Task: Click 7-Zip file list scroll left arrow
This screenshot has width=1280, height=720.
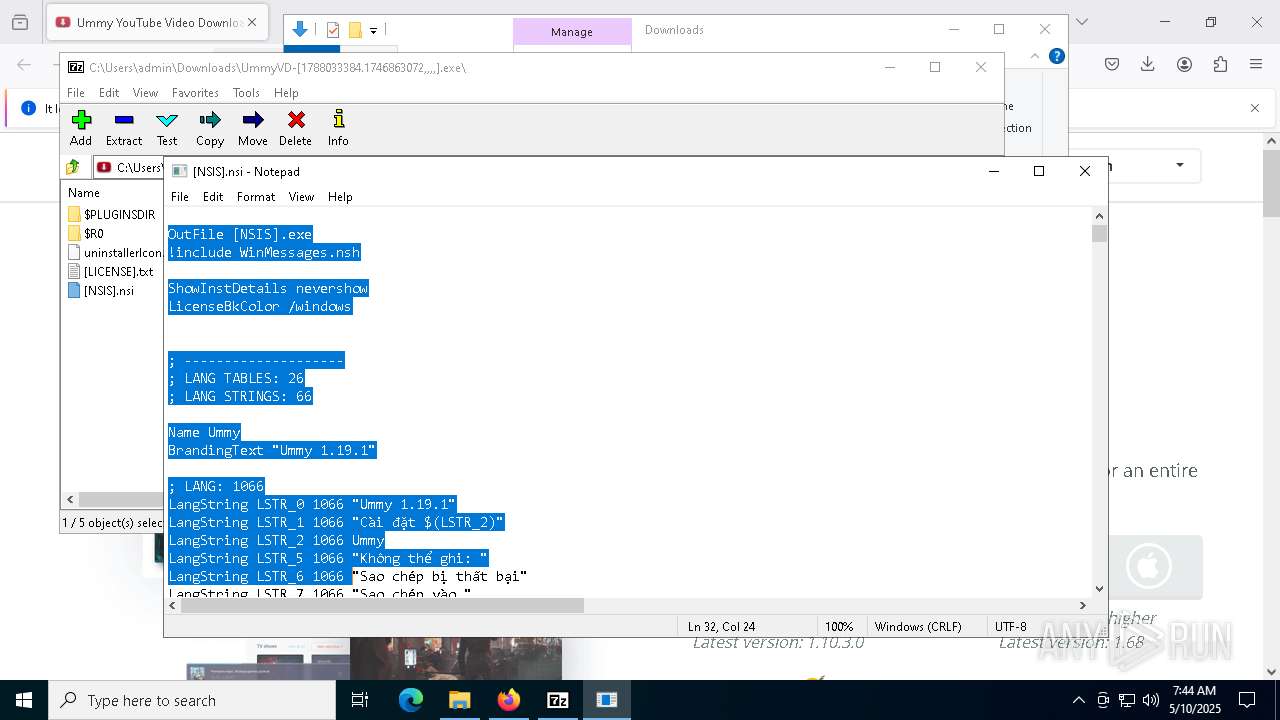Action: 70,499
